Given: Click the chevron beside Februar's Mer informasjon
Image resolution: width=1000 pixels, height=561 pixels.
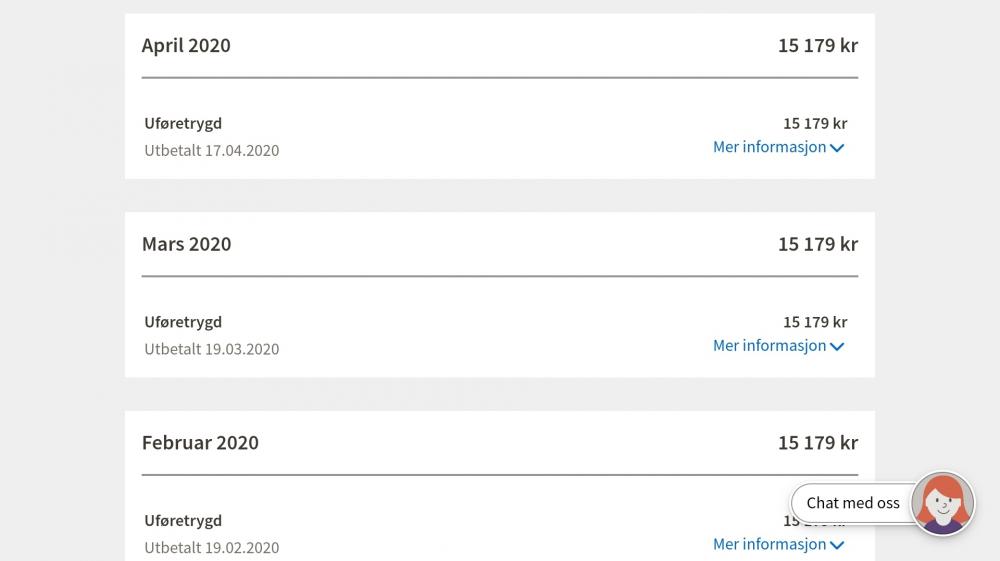Looking at the screenshot, I should click(x=837, y=545).
